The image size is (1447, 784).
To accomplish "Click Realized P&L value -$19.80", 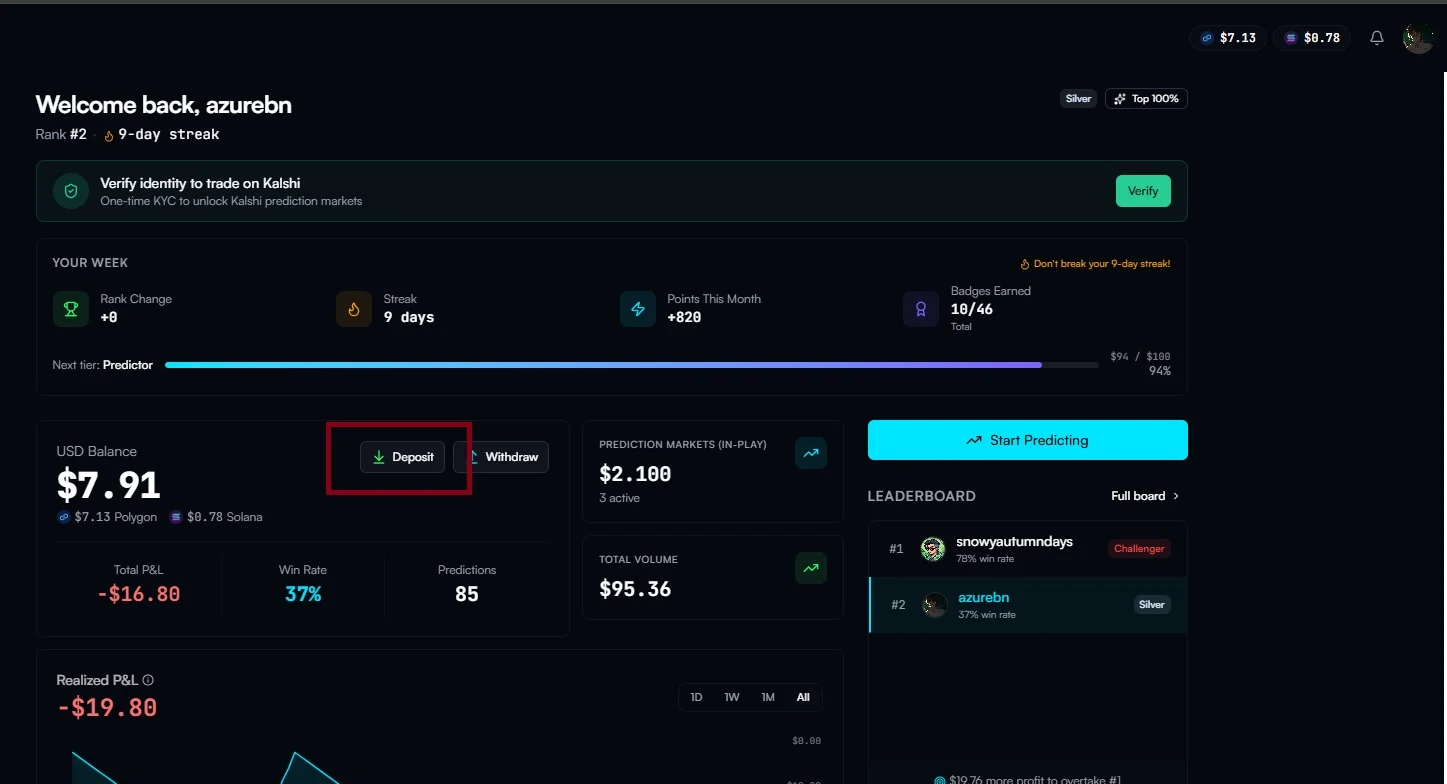I will coord(107,708).
